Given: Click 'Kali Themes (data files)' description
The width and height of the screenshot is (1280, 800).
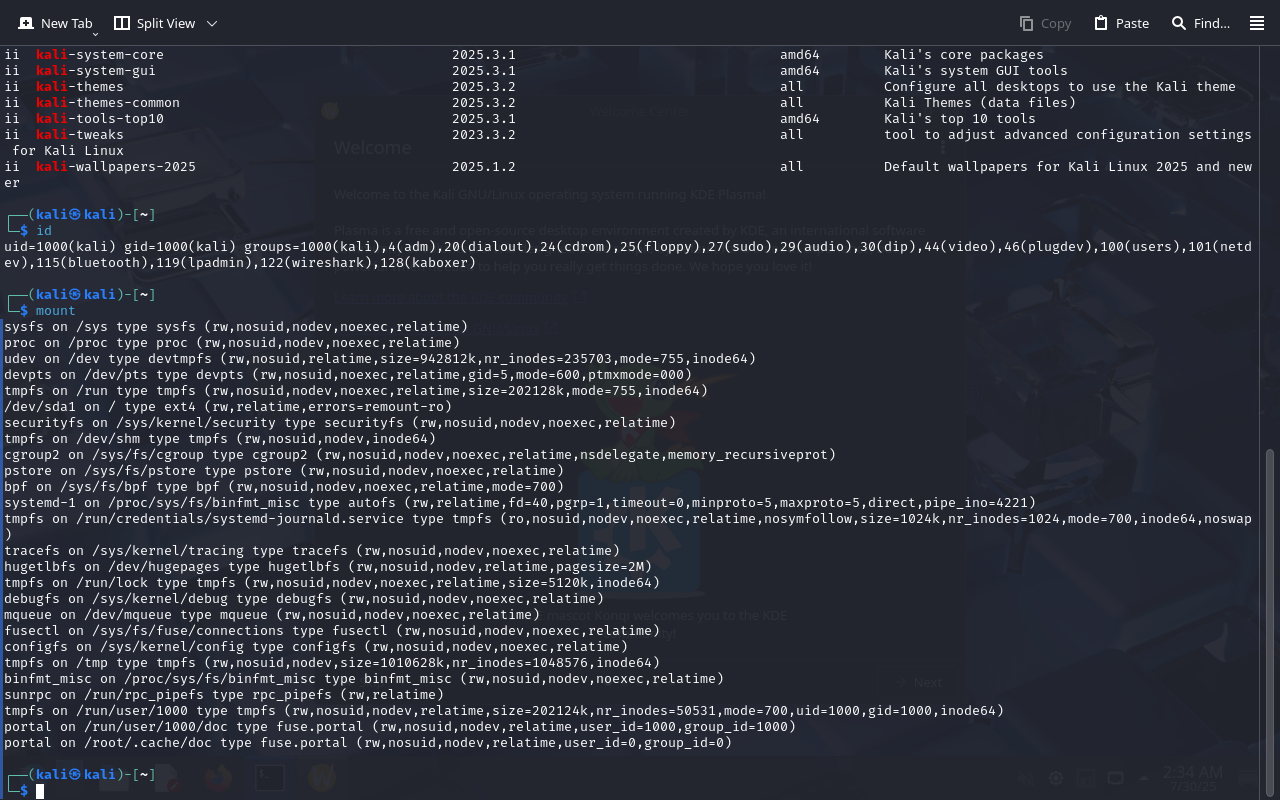Looking at the screenshot, I should point(980,103).
